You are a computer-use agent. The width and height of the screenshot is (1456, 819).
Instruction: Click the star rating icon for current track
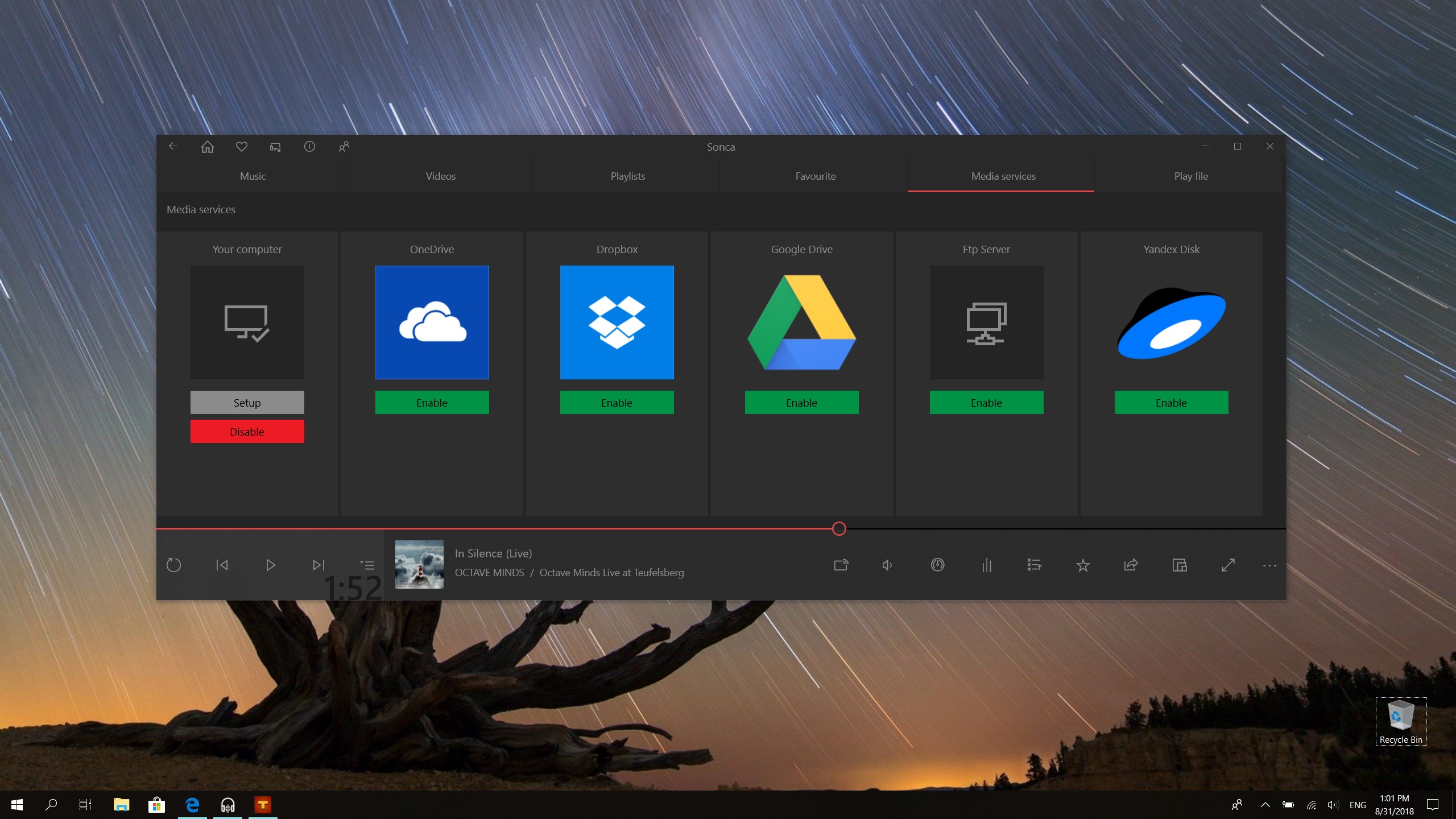coord(1083,565)
